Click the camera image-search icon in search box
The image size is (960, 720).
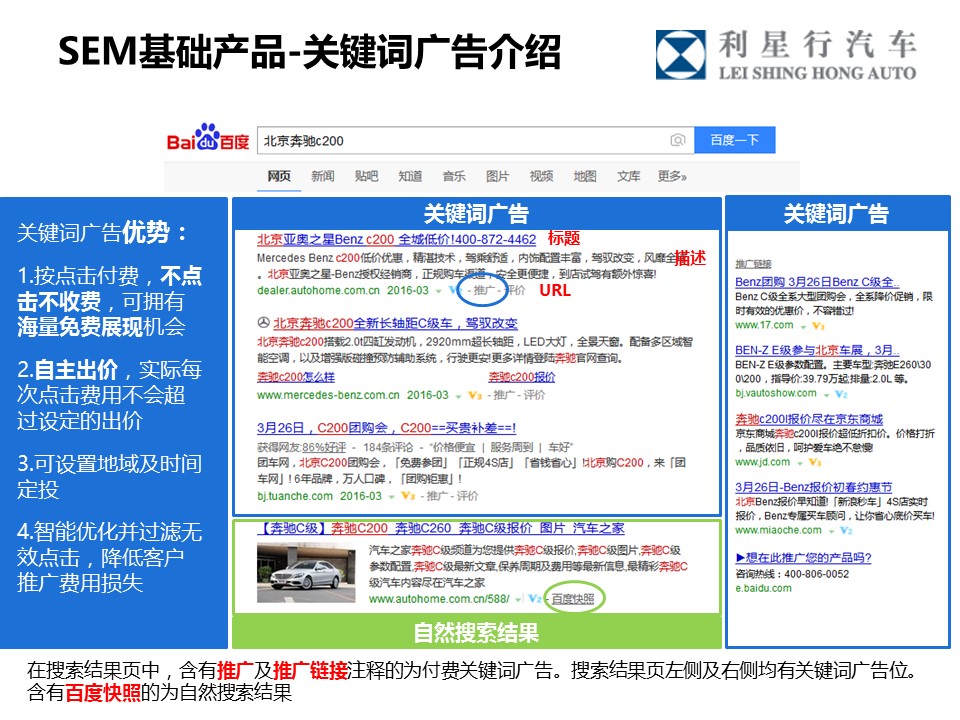click(678, 141)
